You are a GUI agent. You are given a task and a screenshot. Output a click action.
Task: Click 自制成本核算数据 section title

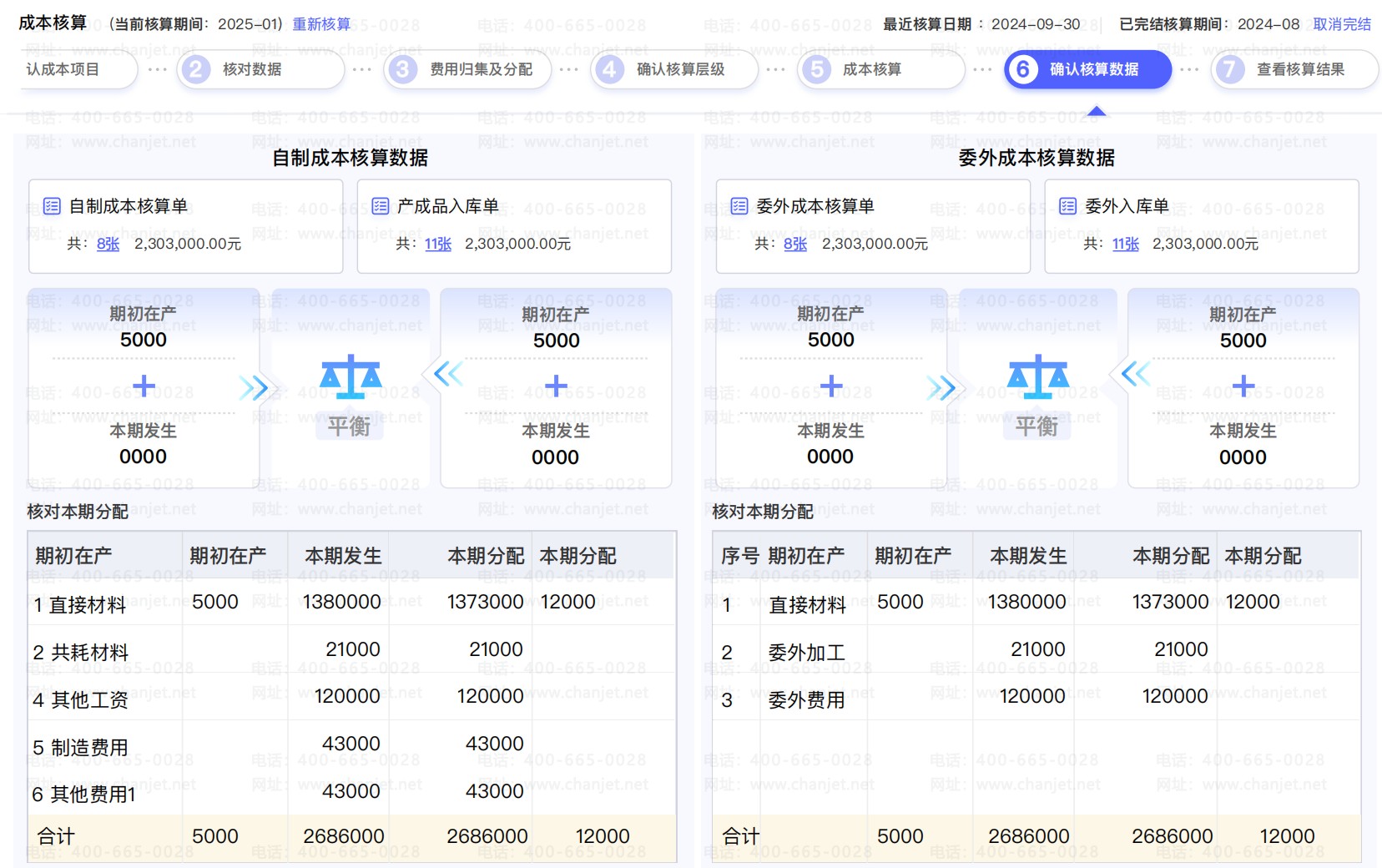(x=351, y=158)
